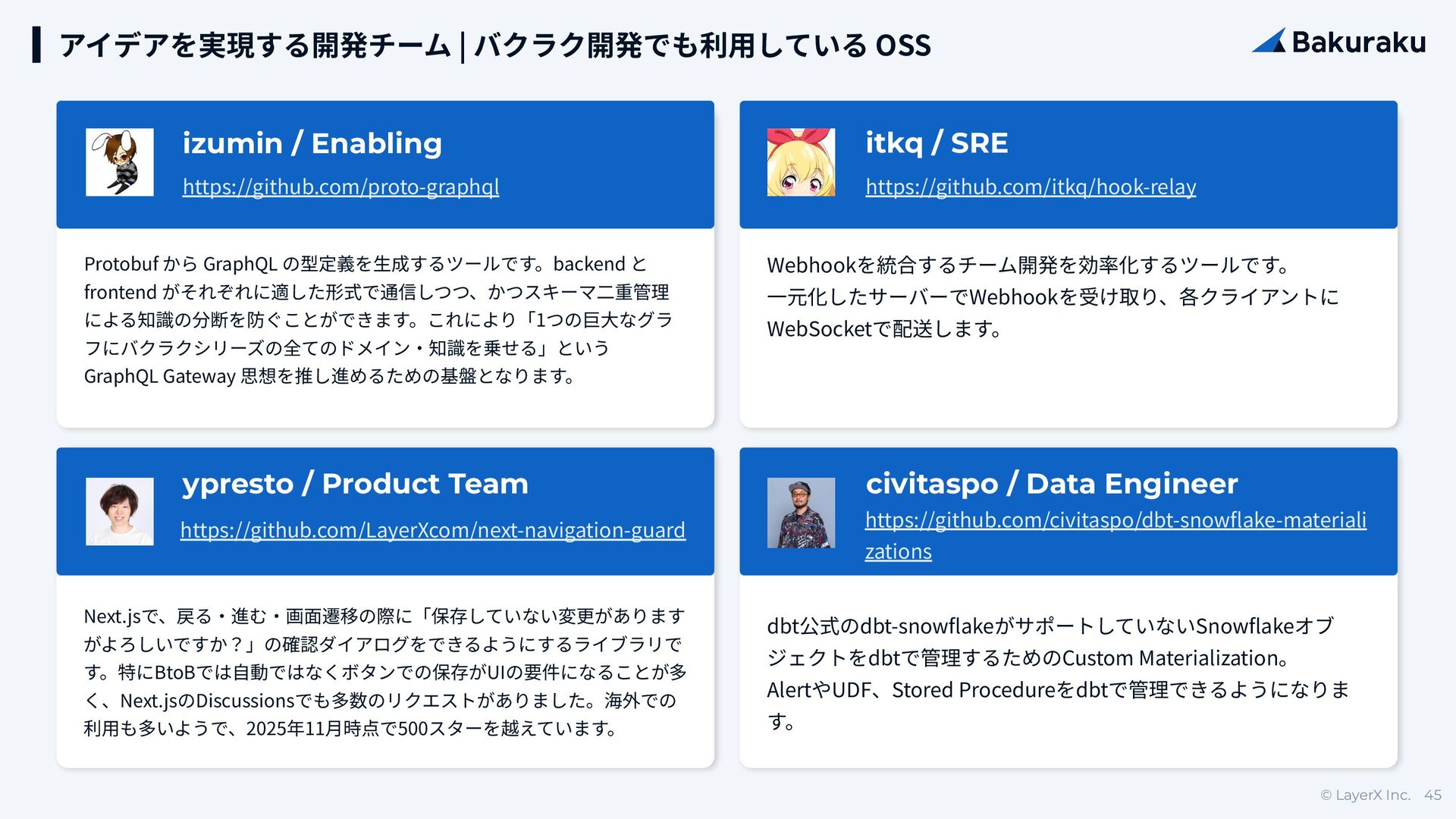Open the itkq/hook-relay GitHub link

coord(1031,187)
